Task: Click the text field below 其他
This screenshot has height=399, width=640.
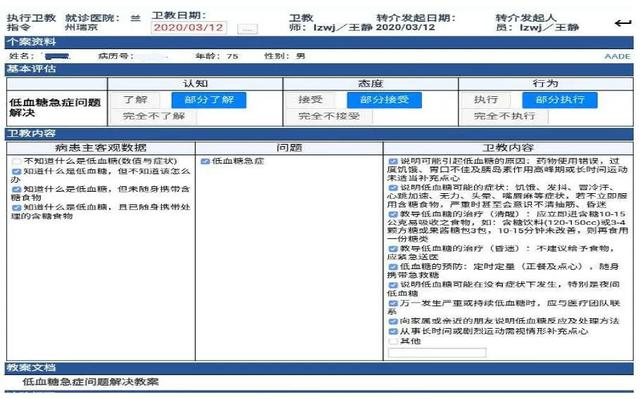Action: pyautogui.click(x=437, y=352)
